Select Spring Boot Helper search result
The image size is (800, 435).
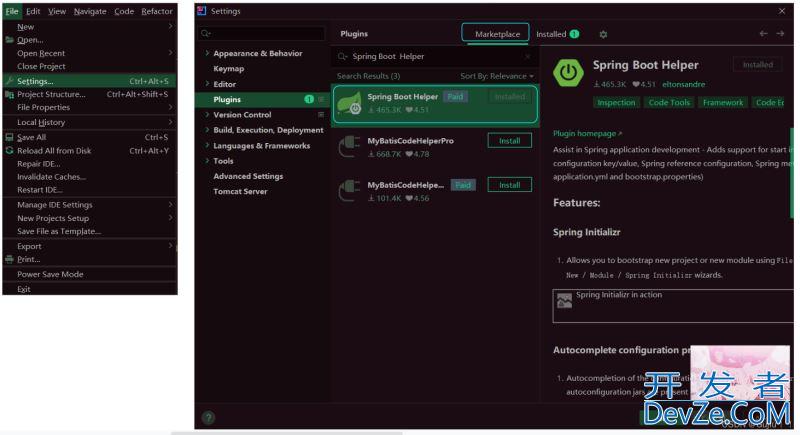435,104
